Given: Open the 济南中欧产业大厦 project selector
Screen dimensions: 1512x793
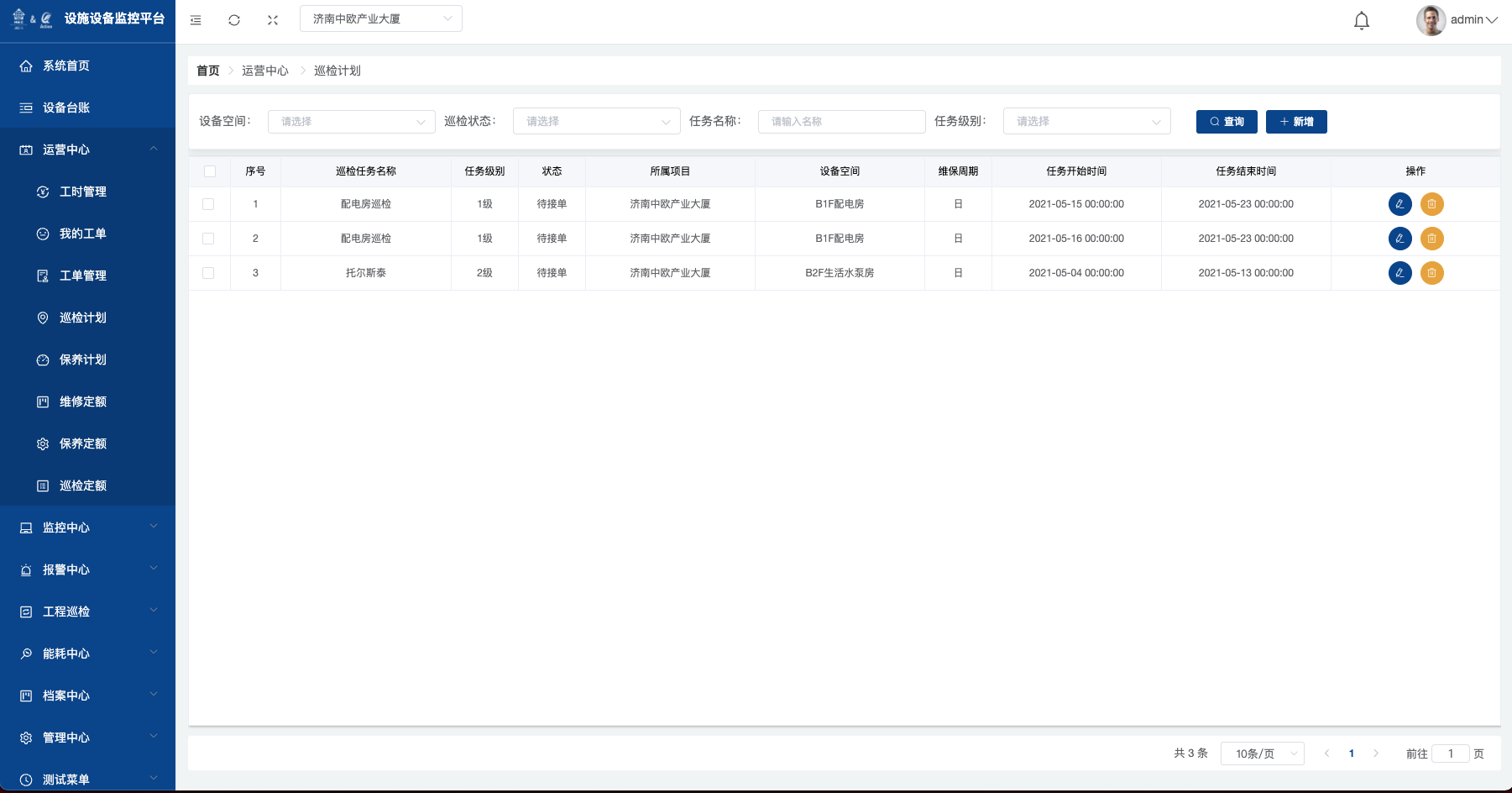Looking at the screenshot, I should coord(380,18).
